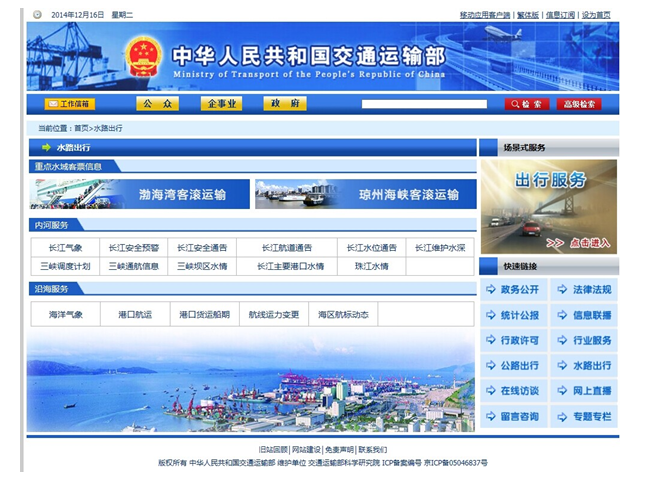Select the 政府 tab

tap(285, 104)
